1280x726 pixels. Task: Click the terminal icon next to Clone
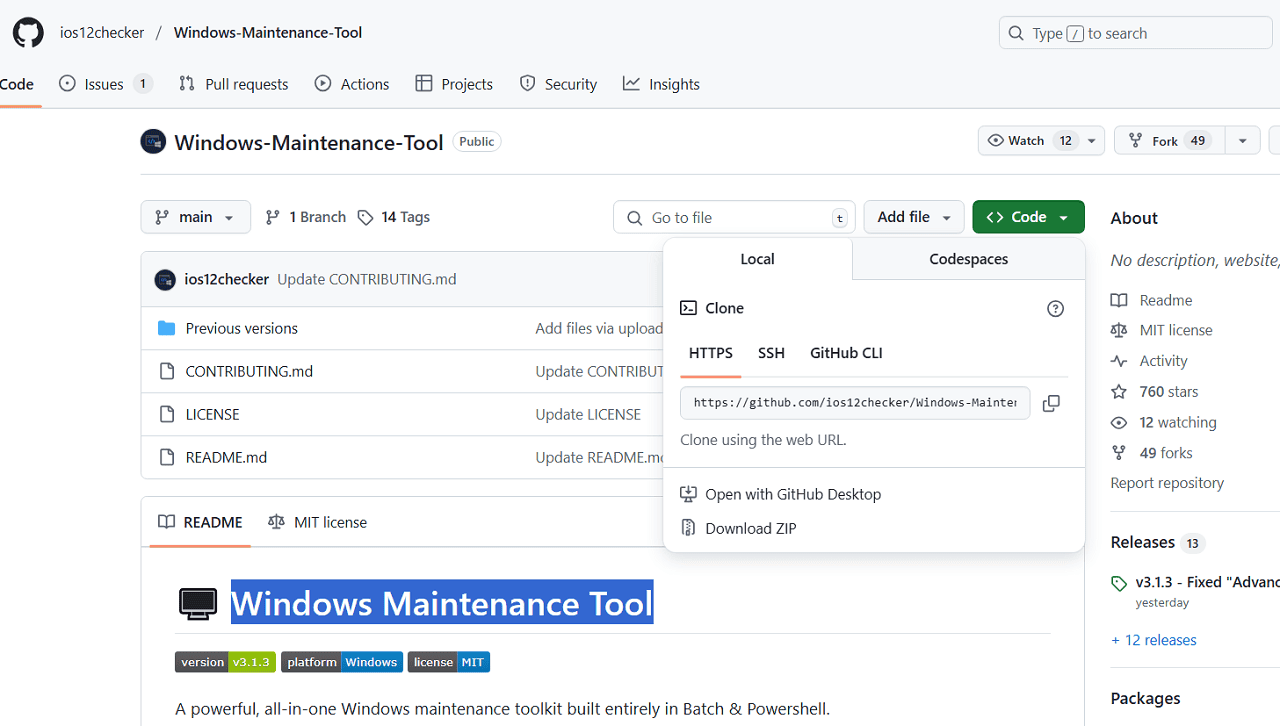[688, 308]
